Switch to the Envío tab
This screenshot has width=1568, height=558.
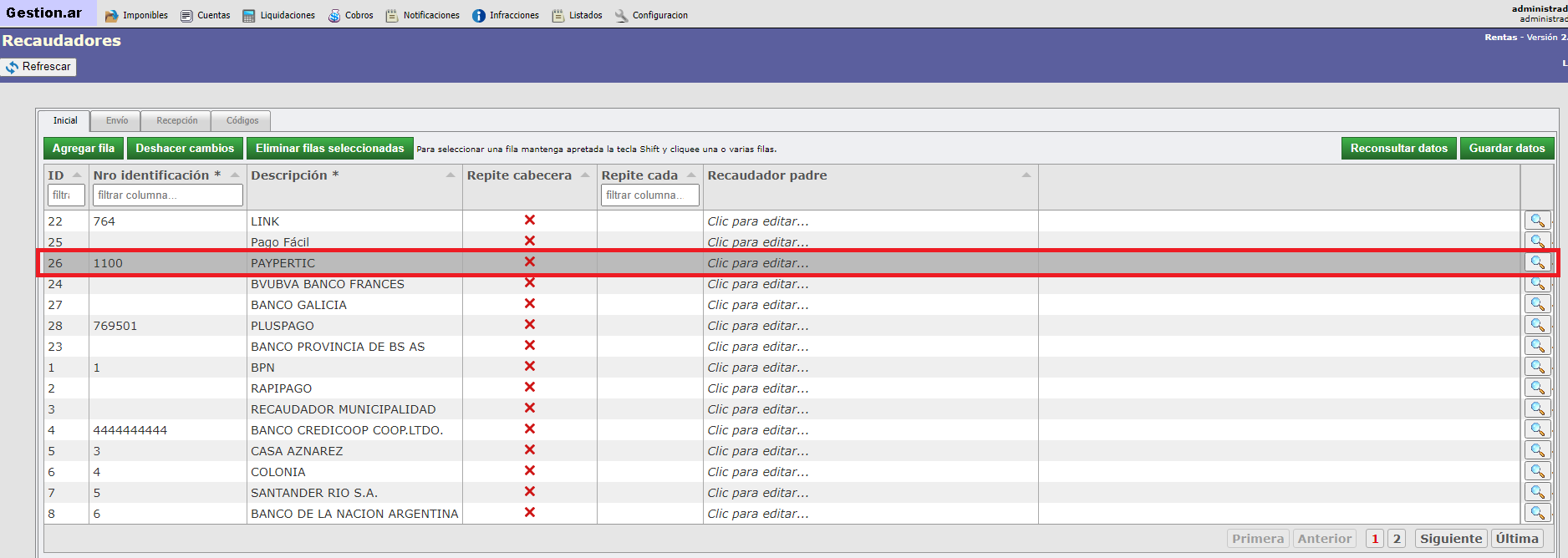[117, 121]
